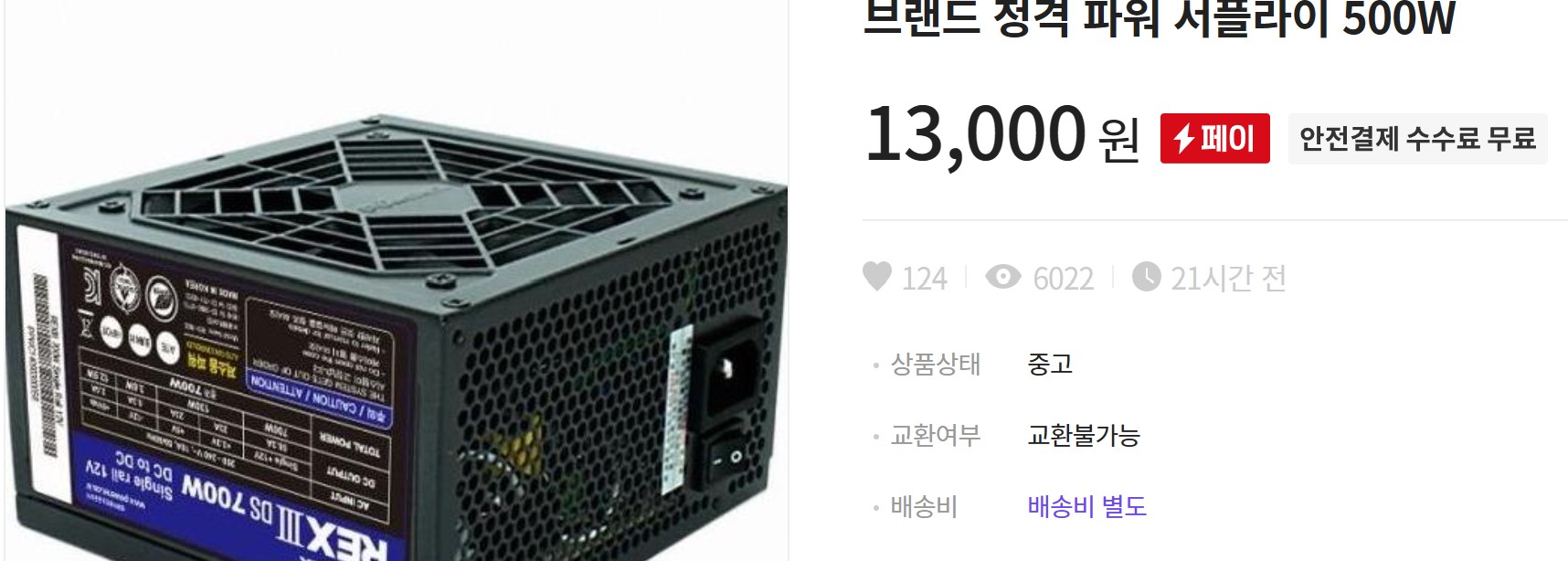This screenshot has height=561, width=1568.
Task: Open the power supply product photo
Action: (397, 280)
